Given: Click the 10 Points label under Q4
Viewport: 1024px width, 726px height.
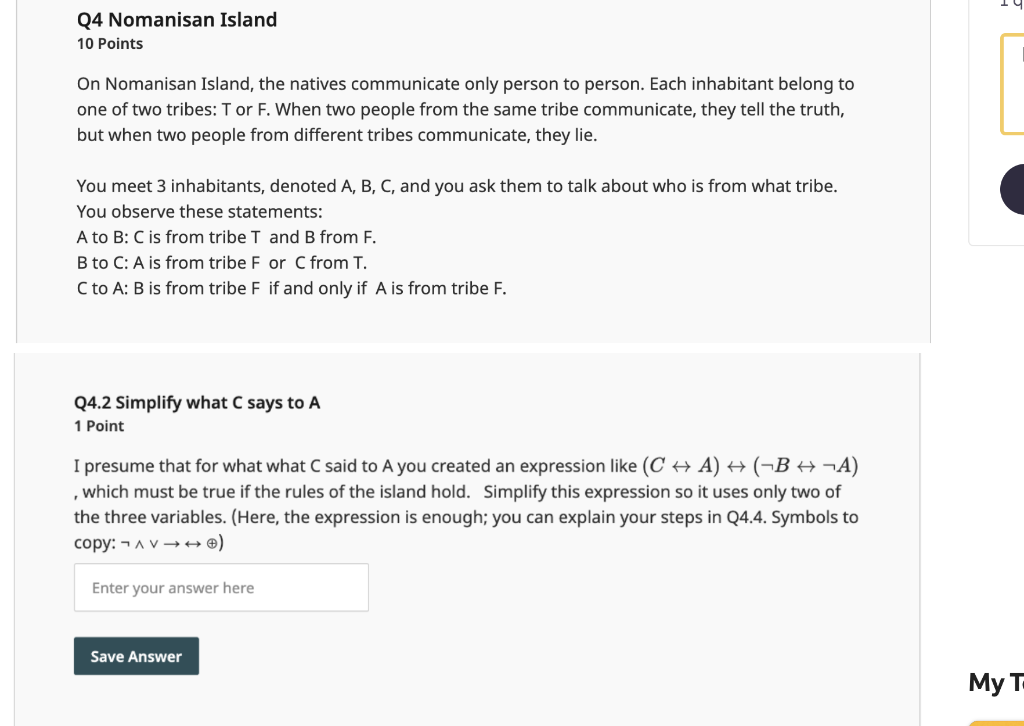Looking at the screenshot, I should coord(109,43).
